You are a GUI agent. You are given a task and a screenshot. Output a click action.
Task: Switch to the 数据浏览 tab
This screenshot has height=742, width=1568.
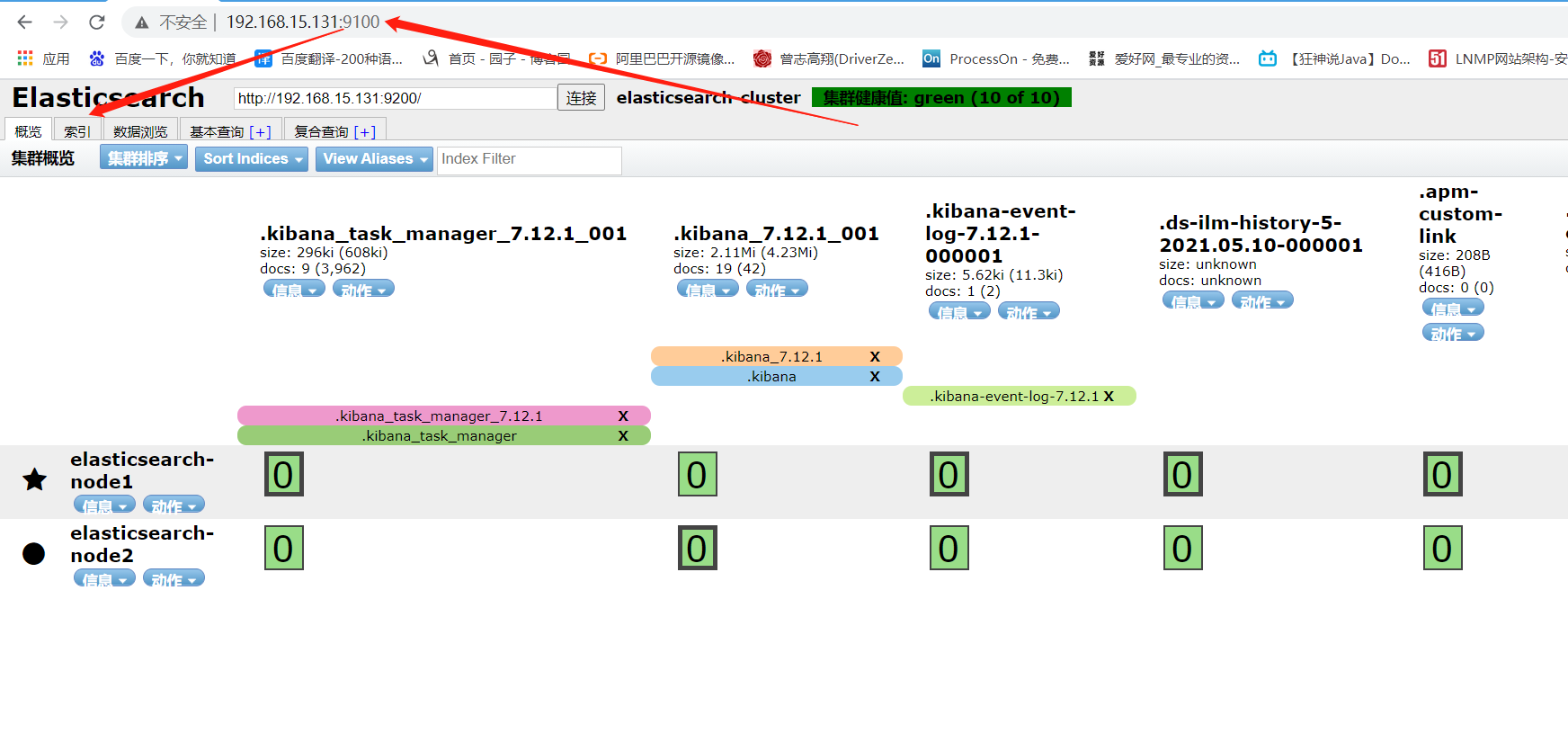(x=140, y=131)
